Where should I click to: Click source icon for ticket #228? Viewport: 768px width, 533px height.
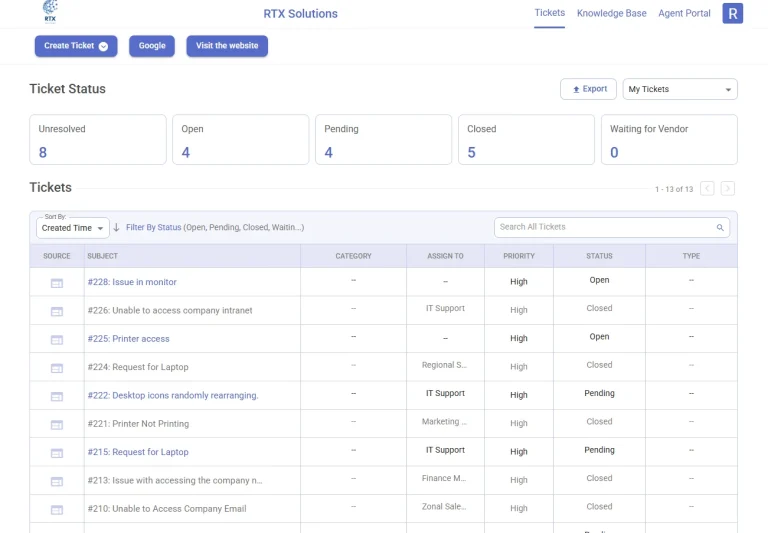57,283
